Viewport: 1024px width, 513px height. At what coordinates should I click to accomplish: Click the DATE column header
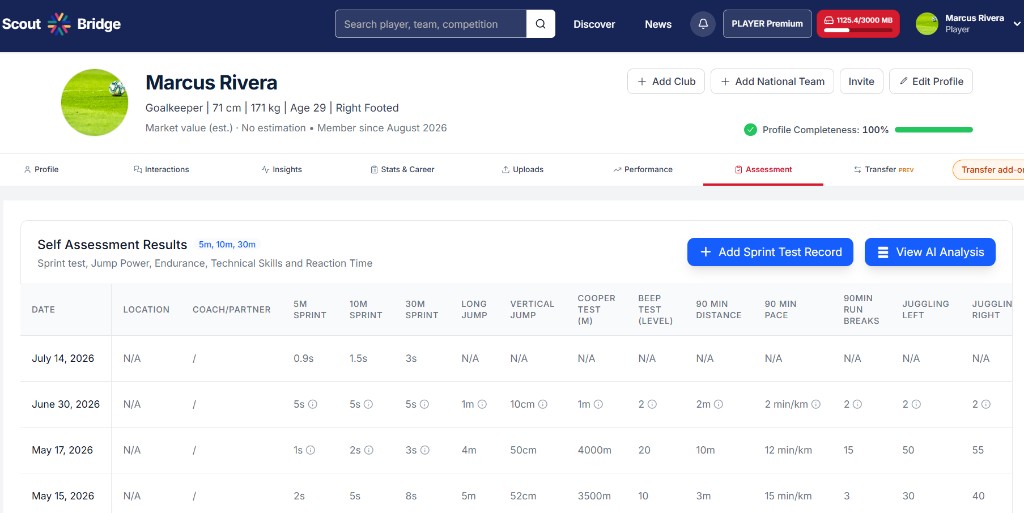click(x=43, y=309)
